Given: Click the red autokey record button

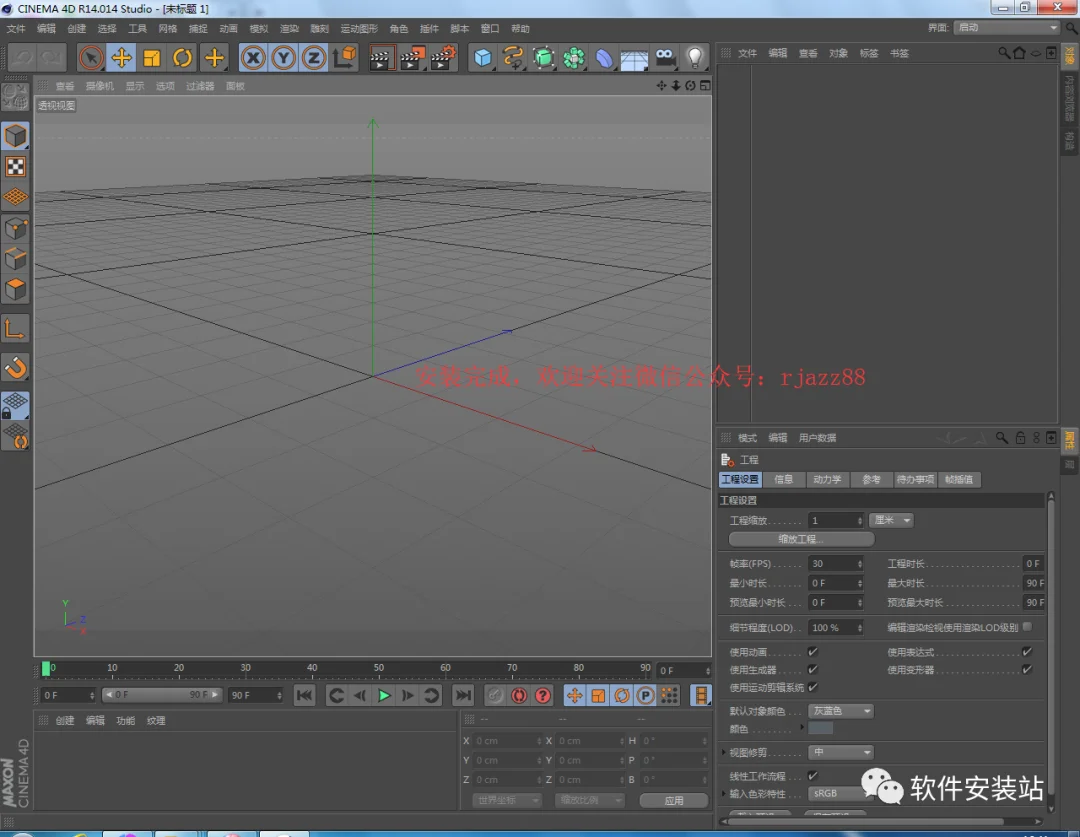Looking at the screenshot, I should pyautogui.click(x=519, y=696).
